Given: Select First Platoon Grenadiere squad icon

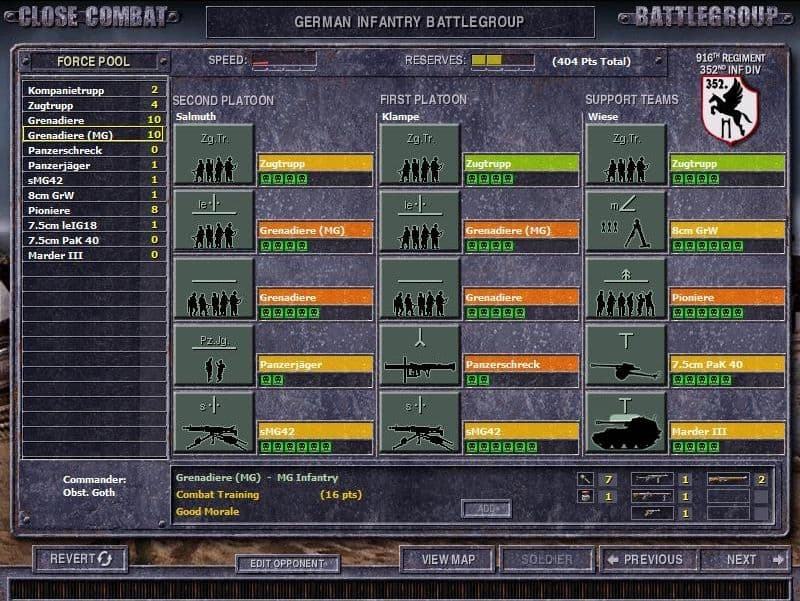Looking at the screenshot, I should pyautogui.click(x=420, y=288).
